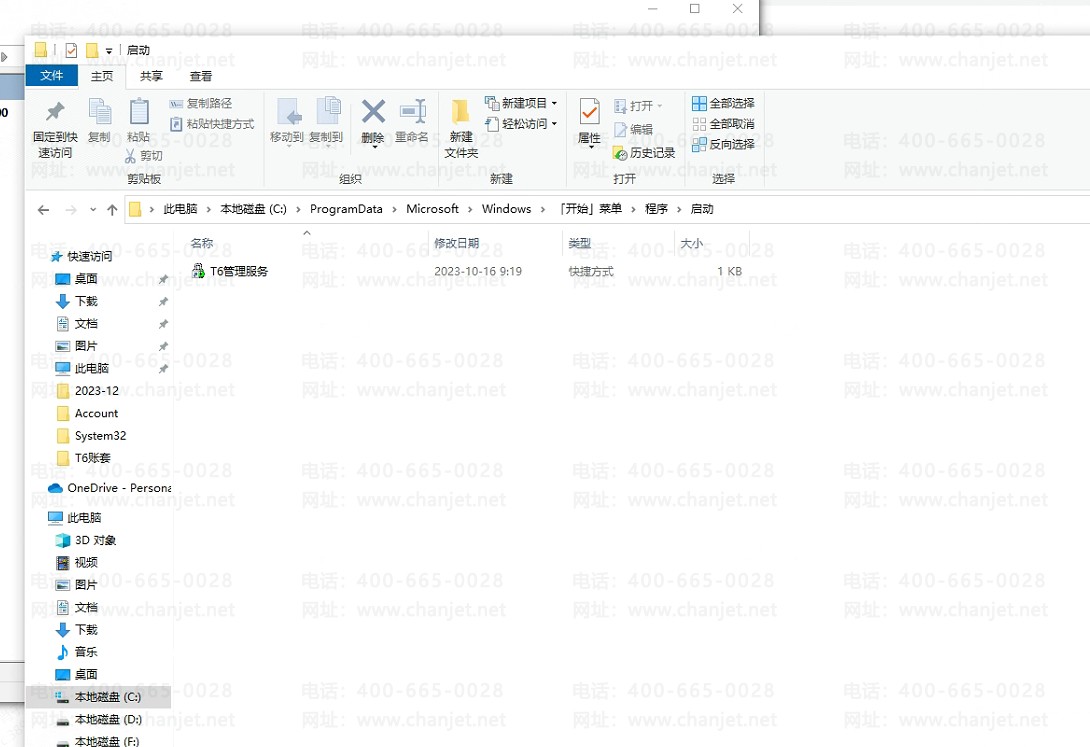Switch to the View tab
The height and width of the screenshot is (747, 1090).
pyautogui.click(x=200, y=76)
